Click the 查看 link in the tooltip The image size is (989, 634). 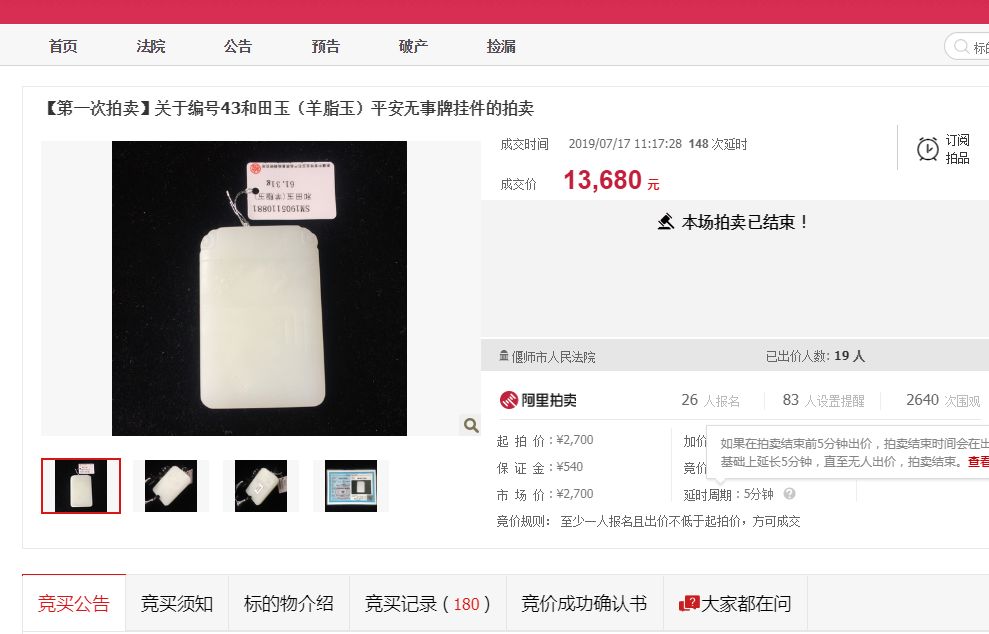point(978,462)
